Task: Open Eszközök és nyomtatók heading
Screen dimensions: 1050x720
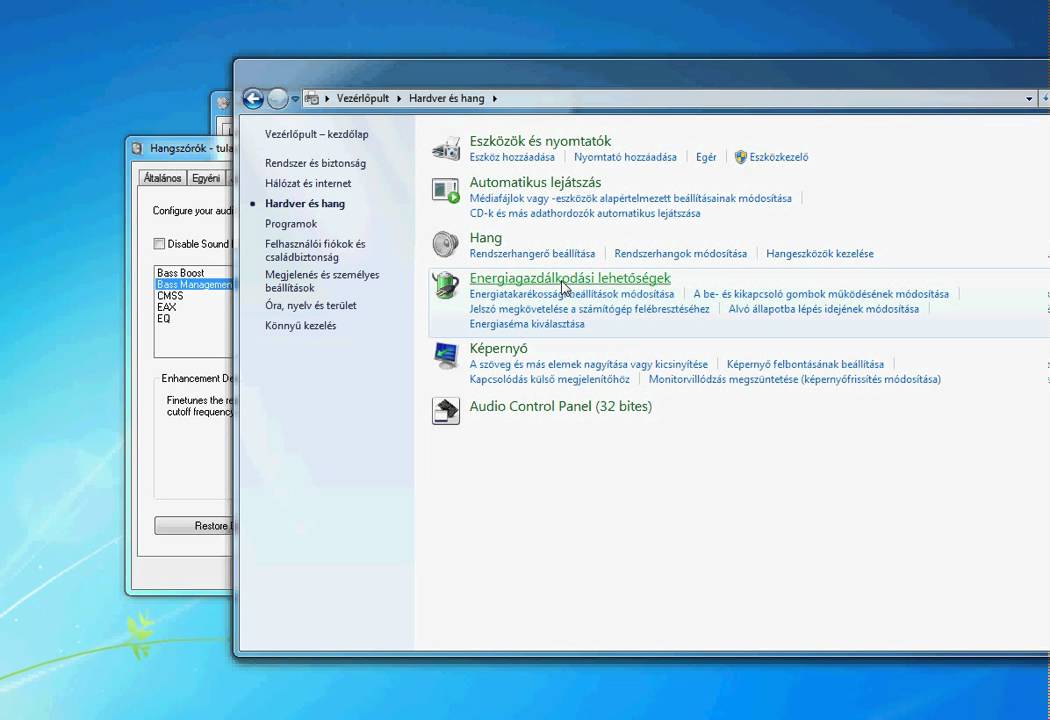Action: pos(540,141)
